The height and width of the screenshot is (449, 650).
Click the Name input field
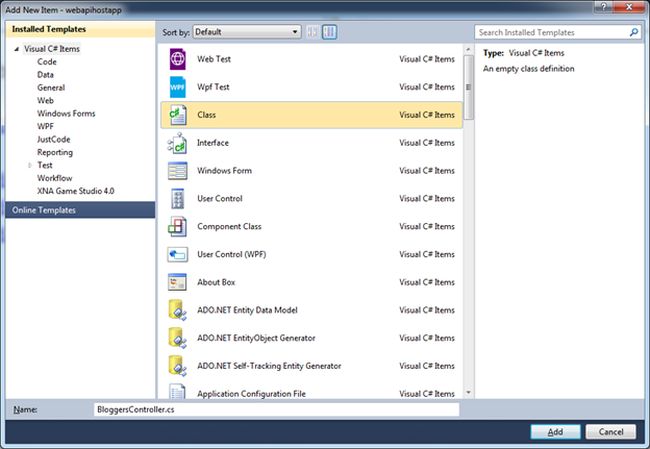pos(276,410)
